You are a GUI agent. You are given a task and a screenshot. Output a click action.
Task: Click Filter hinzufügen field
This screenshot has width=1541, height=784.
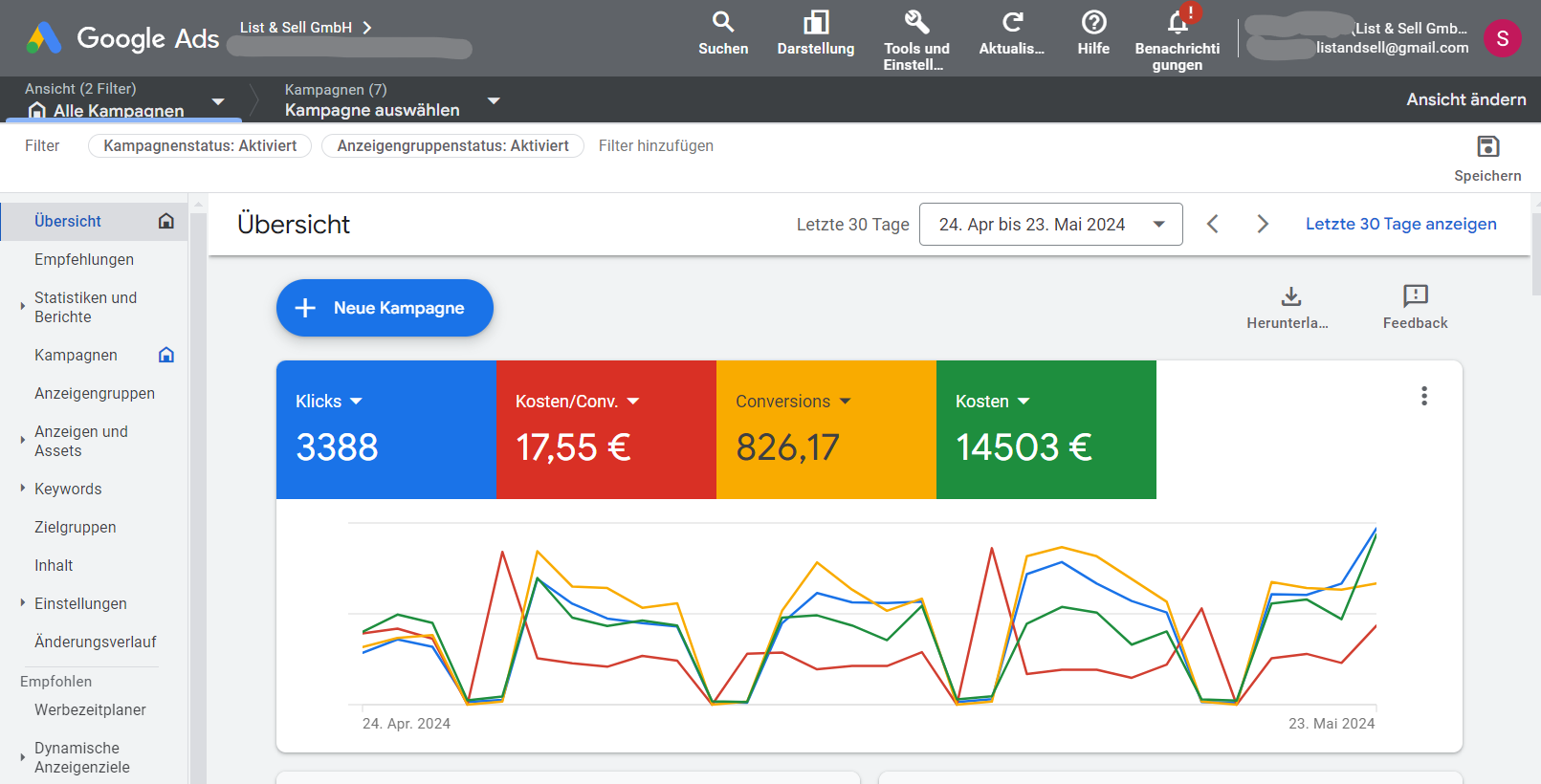point(656,145)
